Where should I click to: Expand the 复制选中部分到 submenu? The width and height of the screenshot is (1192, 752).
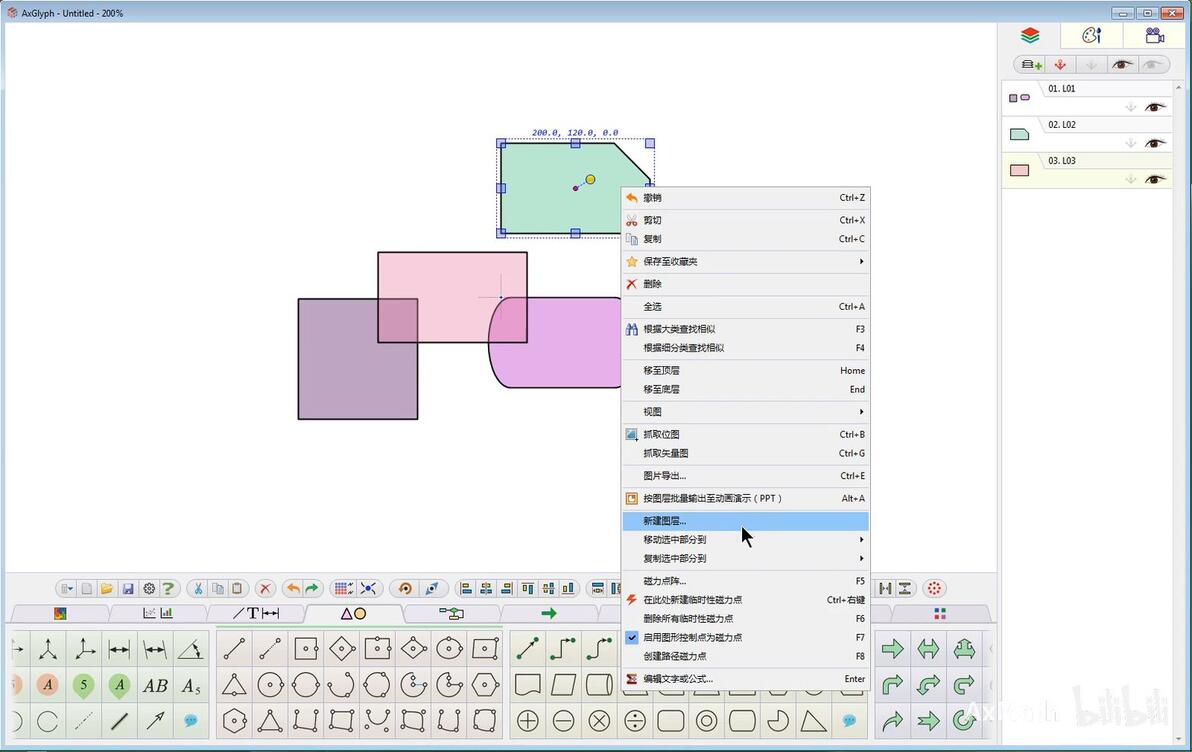click(745, 558)
